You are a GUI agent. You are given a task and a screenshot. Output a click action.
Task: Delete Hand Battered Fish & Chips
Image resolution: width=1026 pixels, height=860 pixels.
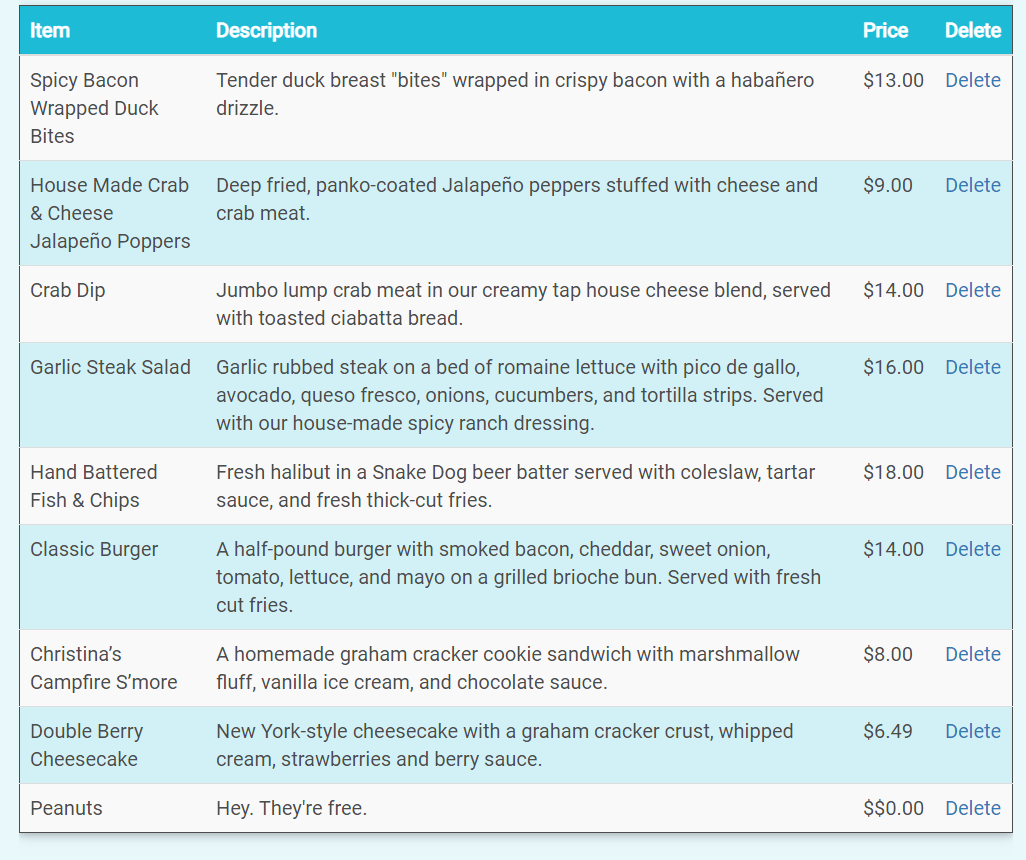[972, 472]
